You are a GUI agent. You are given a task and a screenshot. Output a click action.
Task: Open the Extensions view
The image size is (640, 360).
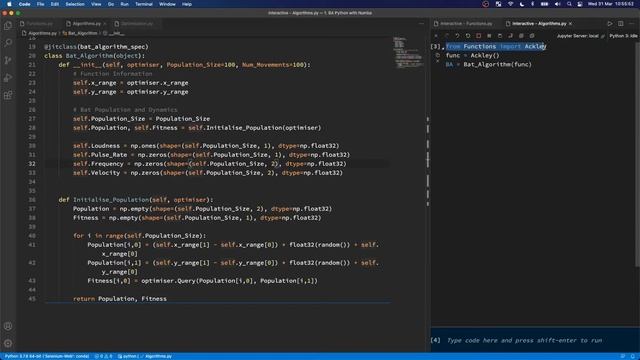(x=8, y=96)
